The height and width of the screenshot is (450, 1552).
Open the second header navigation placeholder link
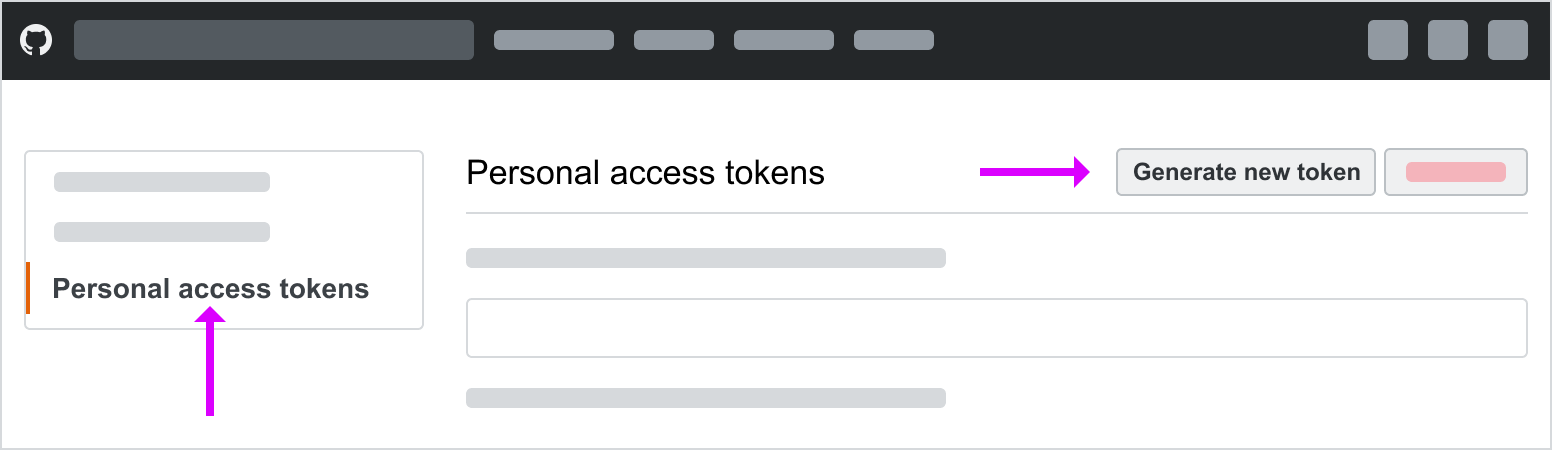point(673,40)
